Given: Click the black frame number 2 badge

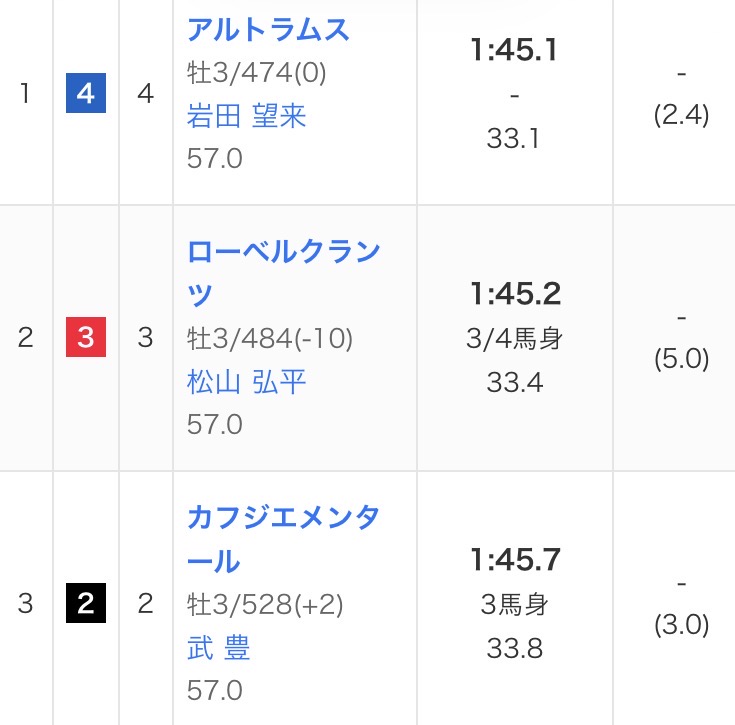Looking at the screenshot, I should (x=86, y=604).
